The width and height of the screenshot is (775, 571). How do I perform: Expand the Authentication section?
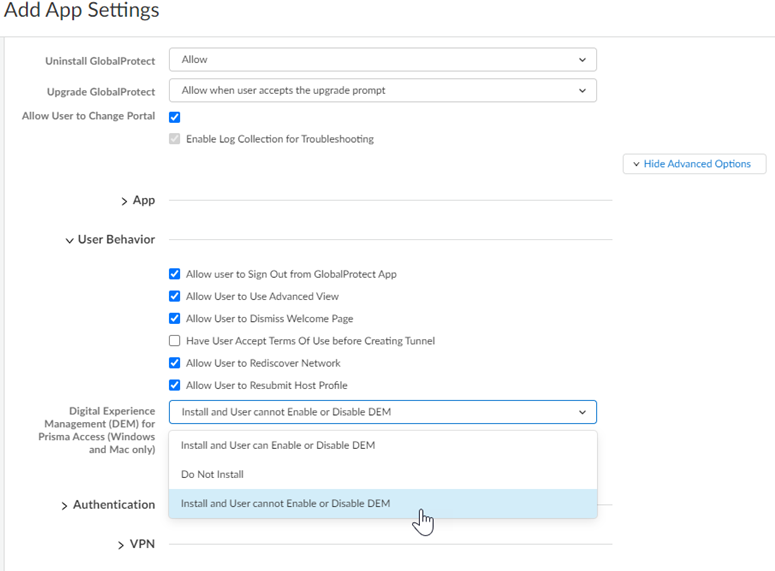(x=107, y=505)
